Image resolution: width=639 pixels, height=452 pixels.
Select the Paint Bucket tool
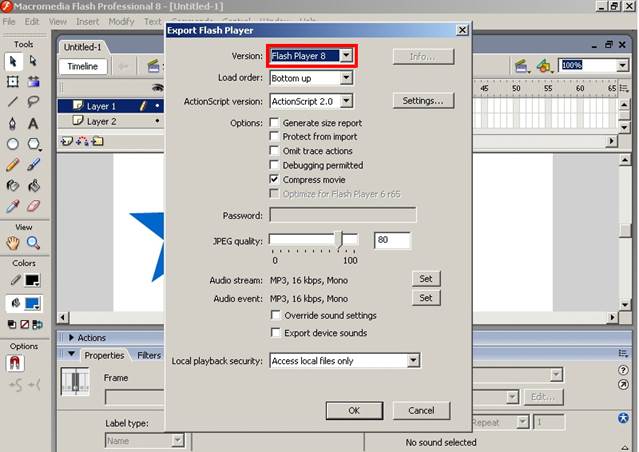(33, 185)
